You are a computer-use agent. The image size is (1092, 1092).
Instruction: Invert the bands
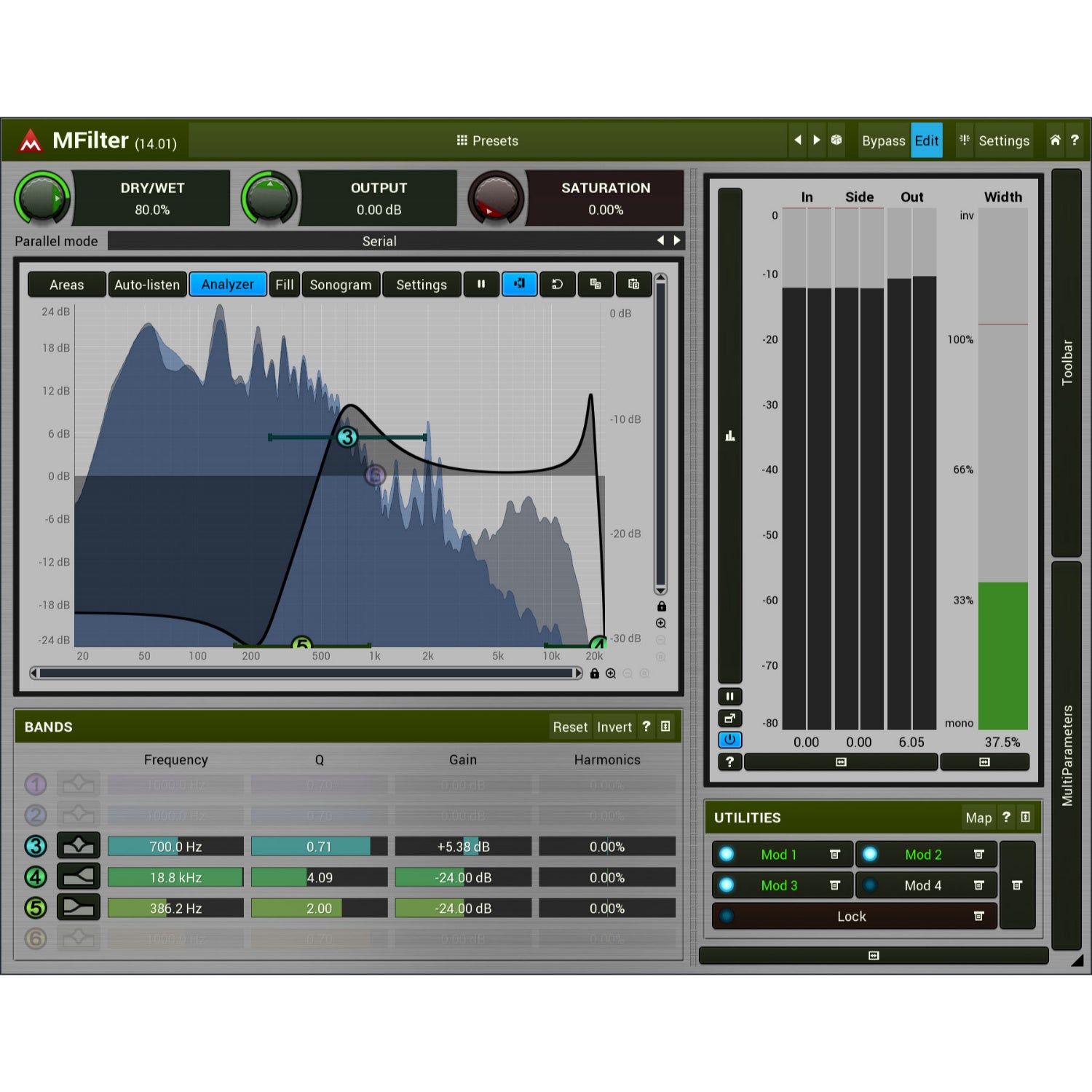point(614,727)
